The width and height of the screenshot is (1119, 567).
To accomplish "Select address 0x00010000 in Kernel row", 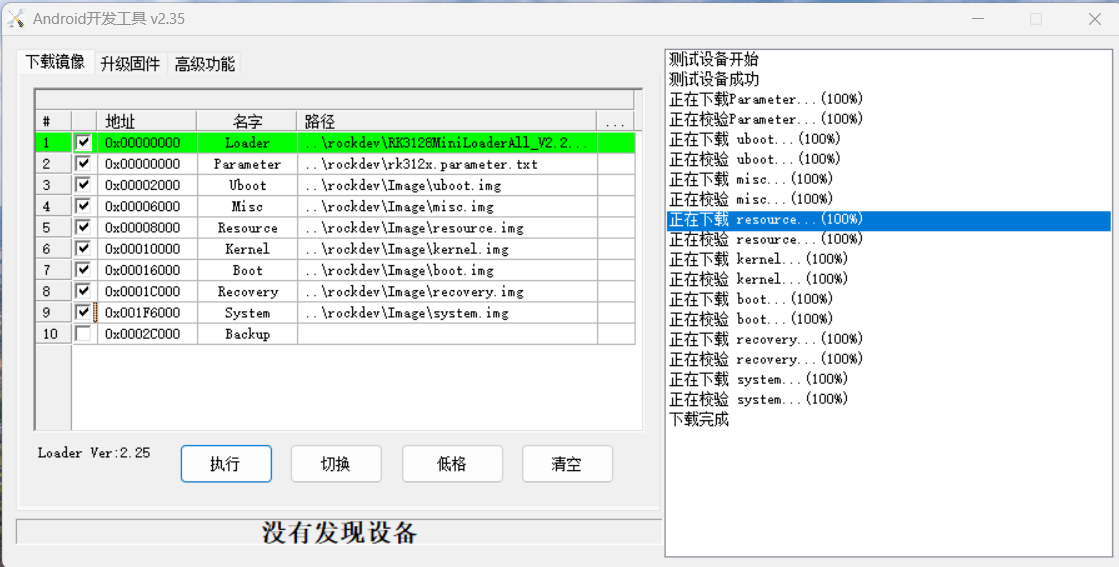I will pyautogui.click(x=147, y=249).
